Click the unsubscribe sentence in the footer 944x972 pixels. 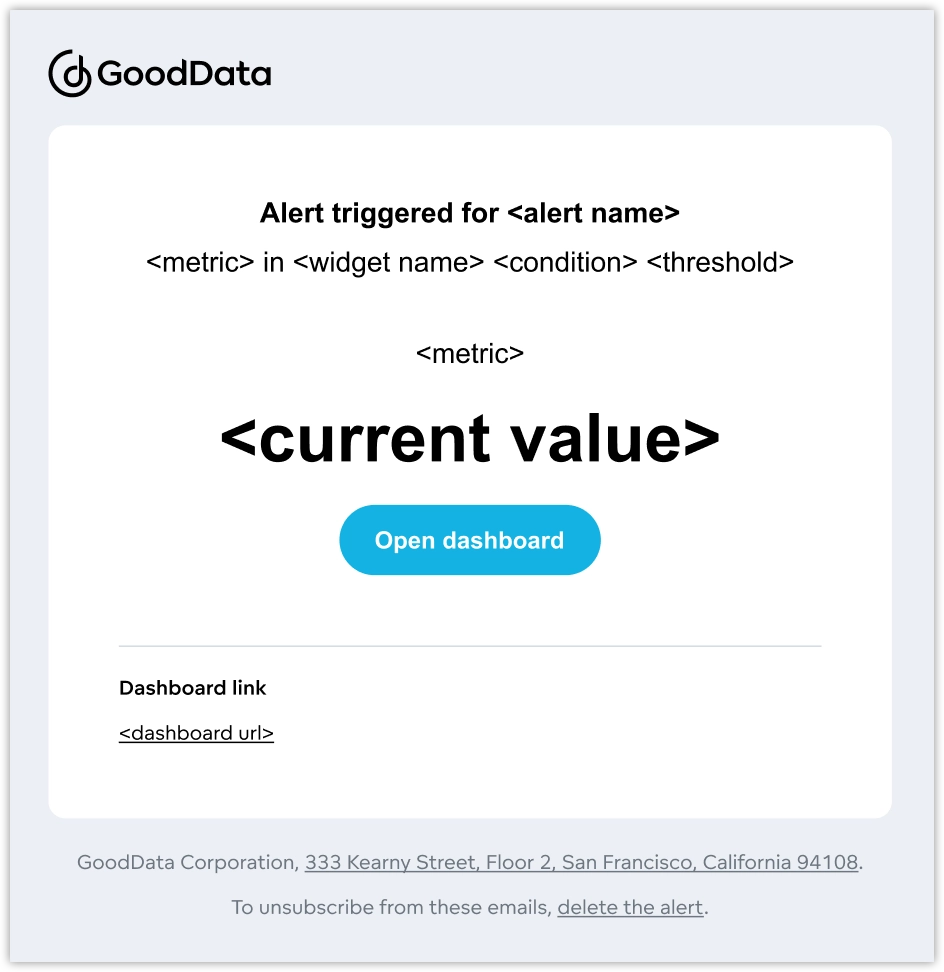(469, 907)
